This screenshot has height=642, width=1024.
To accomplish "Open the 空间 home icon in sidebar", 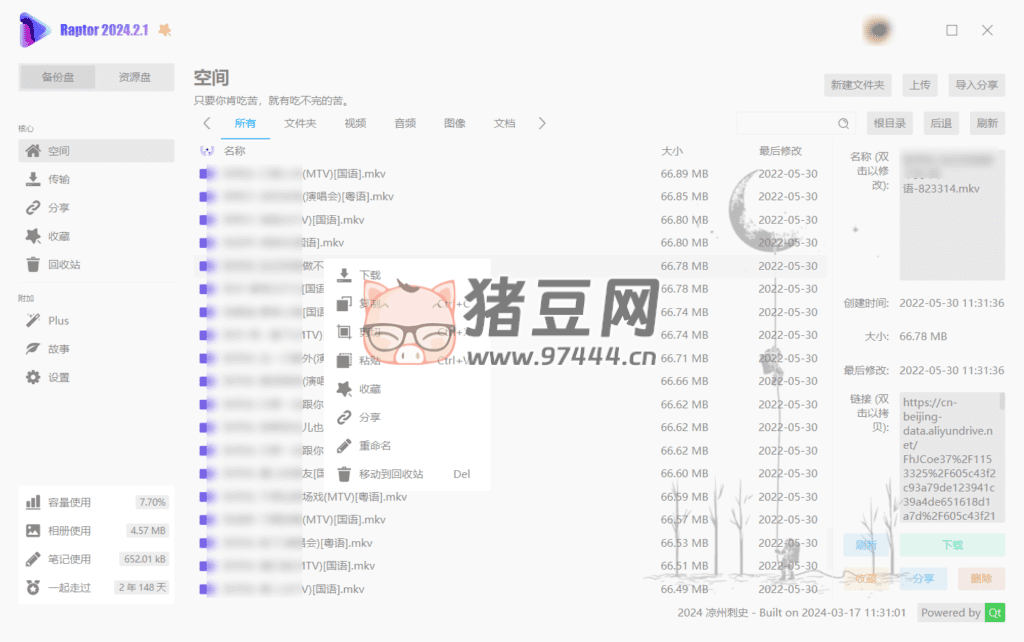I will pyautogui.click(x=33, y=151).
